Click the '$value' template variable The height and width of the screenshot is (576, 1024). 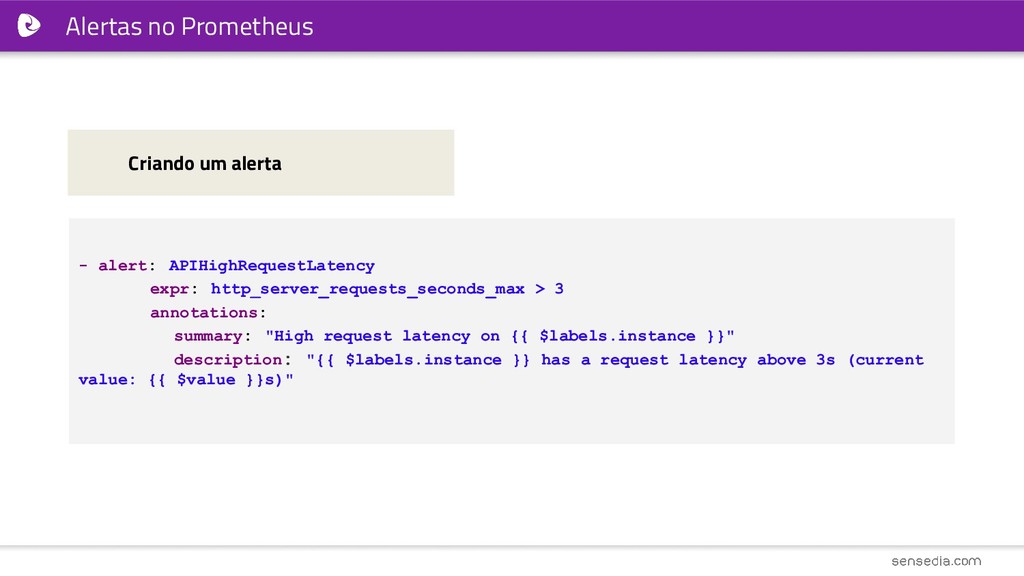tap(206, 380)
